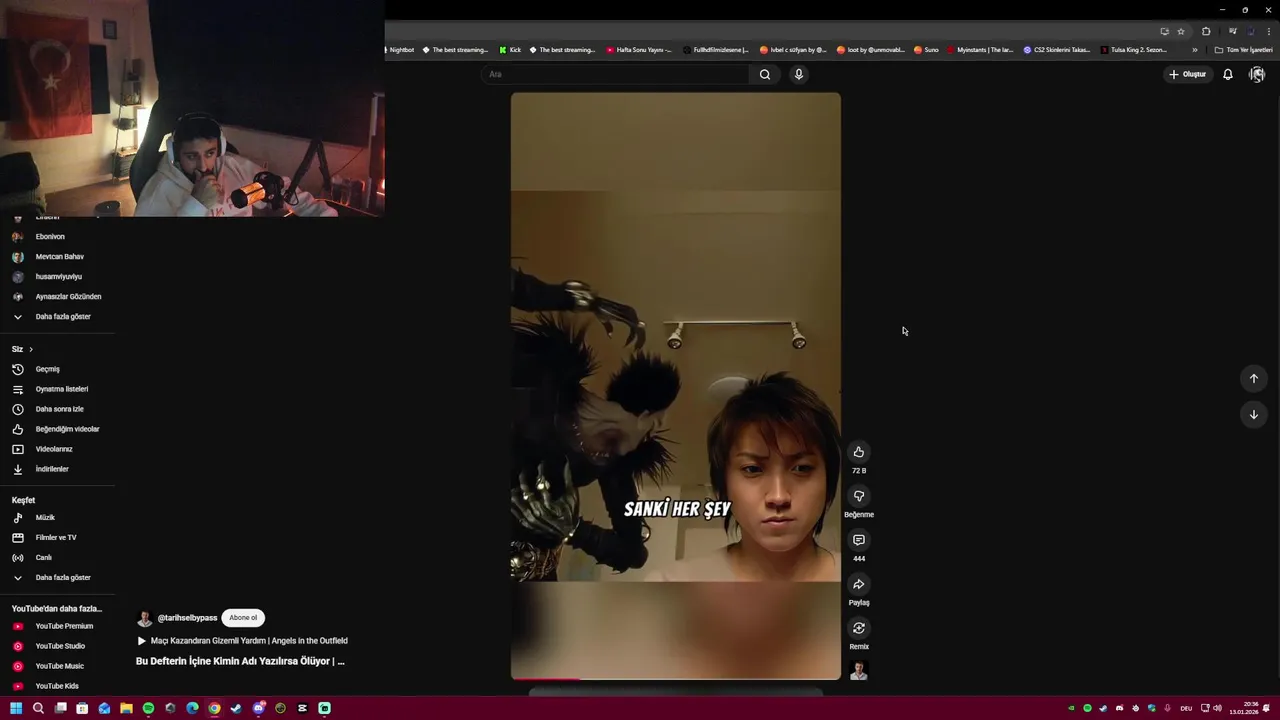
Task: Go to the previous Short arrow
Action: click(1254, 378)
